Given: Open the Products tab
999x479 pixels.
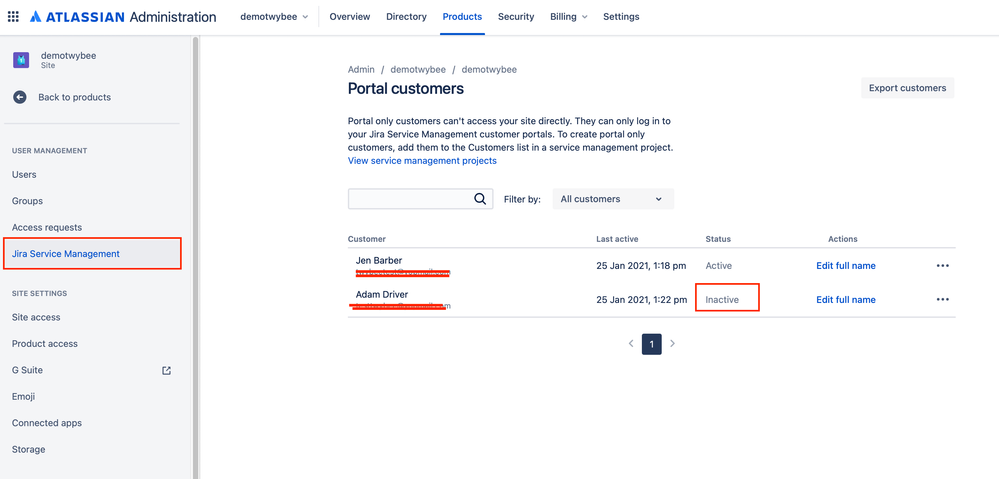Looking at the screenshot, I should pos(463,17).
